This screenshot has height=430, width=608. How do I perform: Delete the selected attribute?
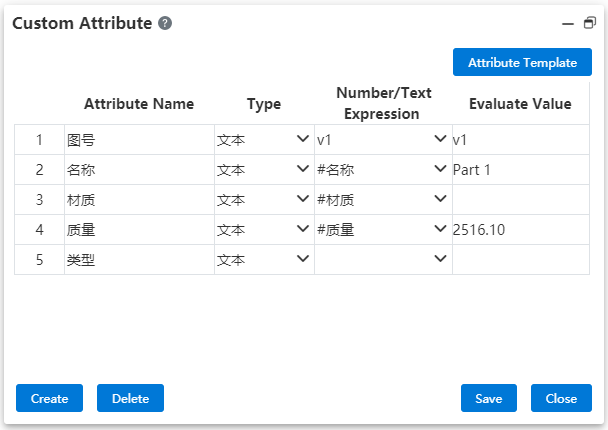pyautogui.click(x=130, y=398)
